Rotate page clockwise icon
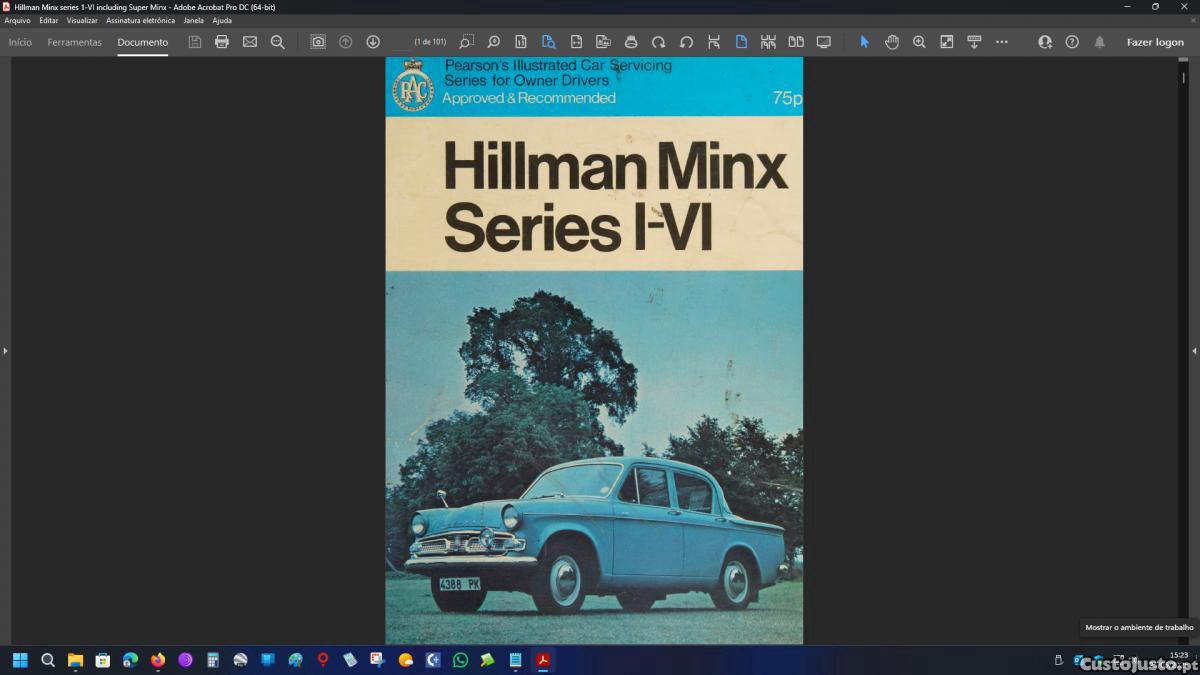1200x675 pixels. click(x=658, y=42)
